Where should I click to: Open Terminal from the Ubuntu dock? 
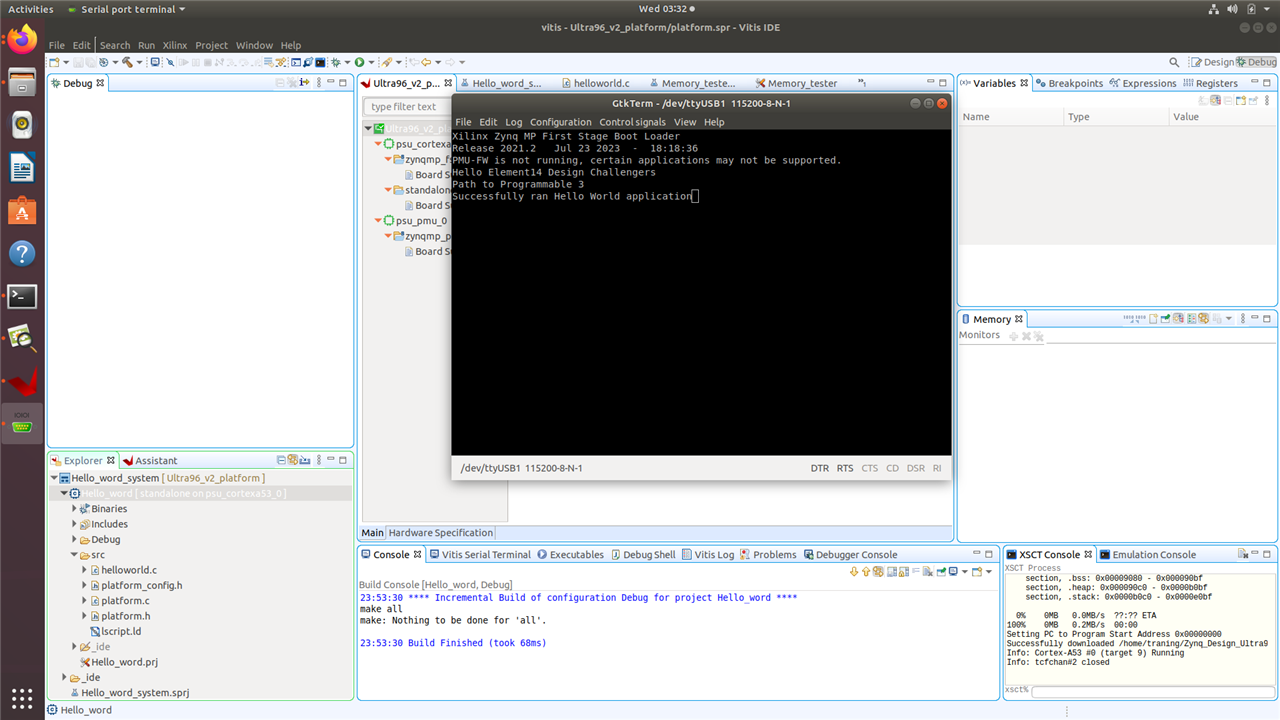[22, 296]
